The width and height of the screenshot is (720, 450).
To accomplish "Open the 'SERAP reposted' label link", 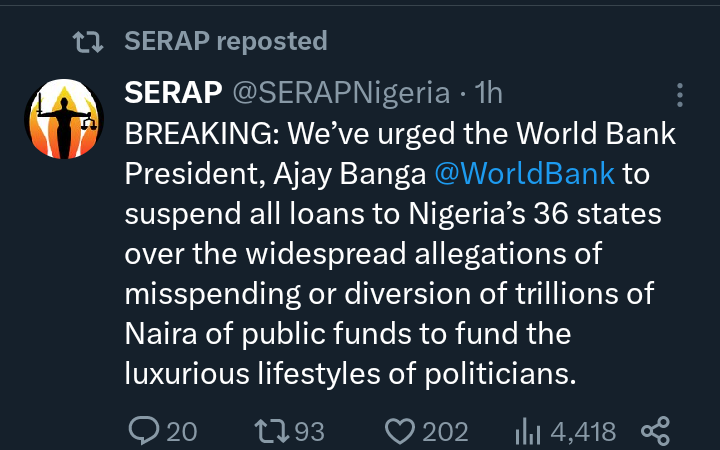I will point(226,41).
